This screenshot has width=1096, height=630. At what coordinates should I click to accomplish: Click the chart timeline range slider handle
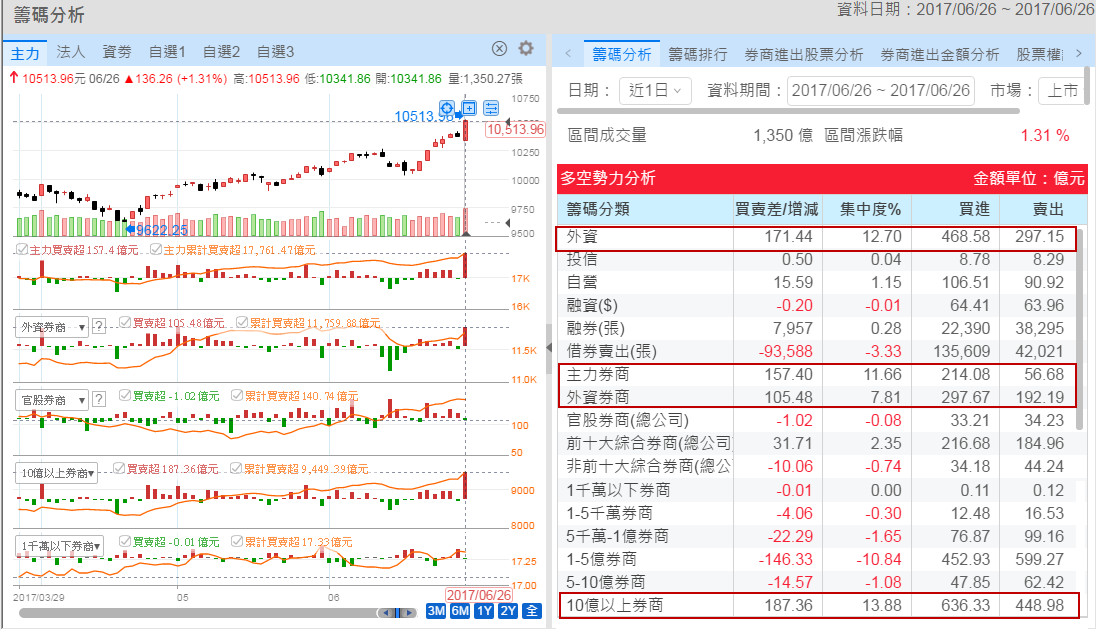pos(397,612)
